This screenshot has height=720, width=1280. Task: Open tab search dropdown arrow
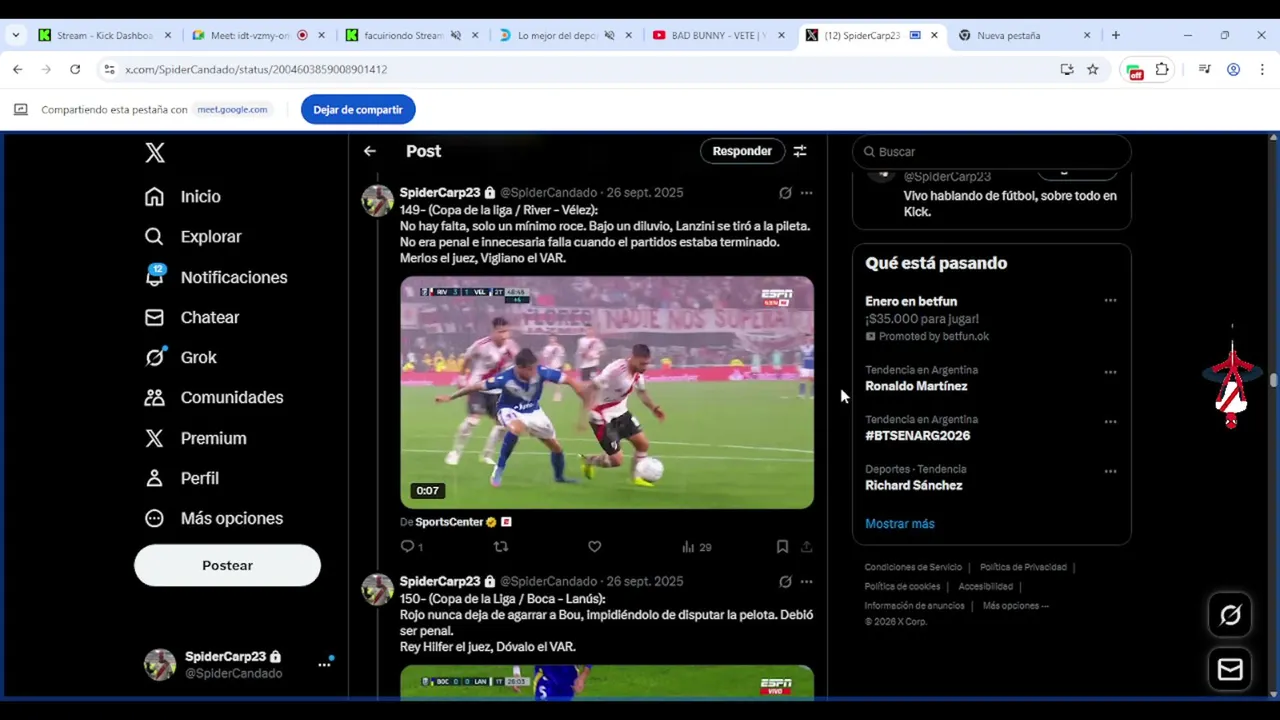[15, 35]
